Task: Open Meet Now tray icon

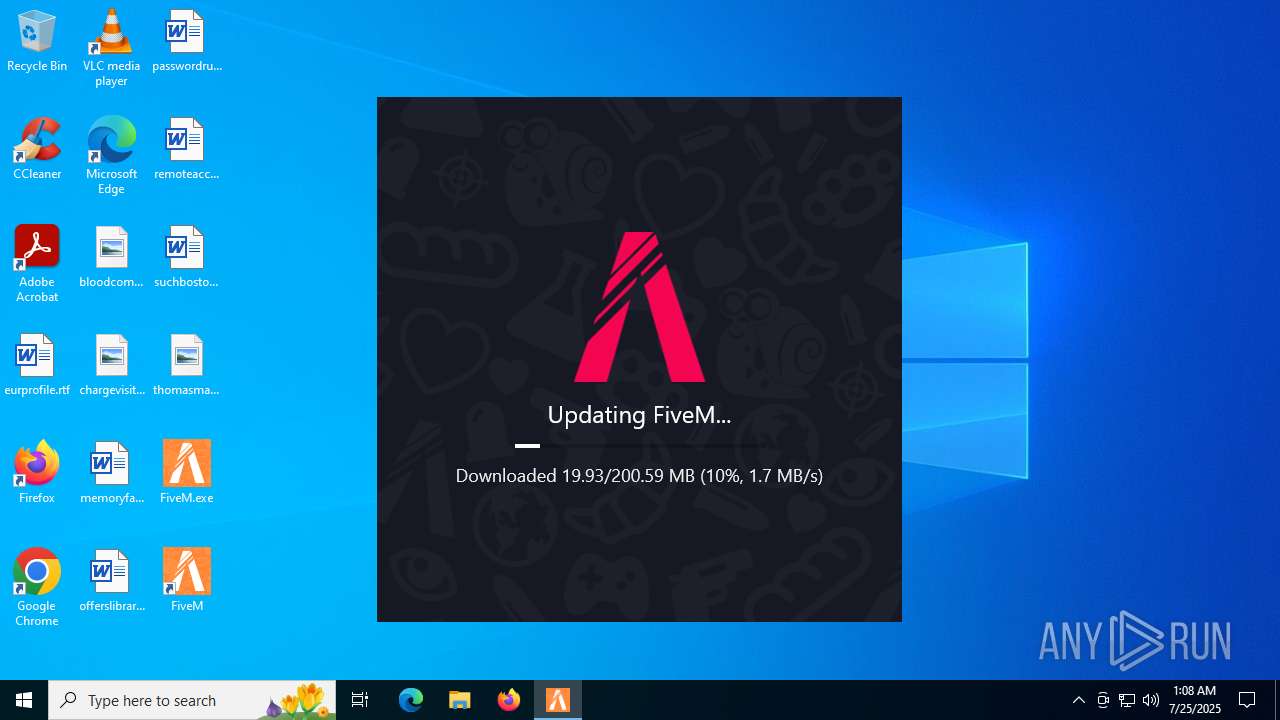Action: point(1103,700)
